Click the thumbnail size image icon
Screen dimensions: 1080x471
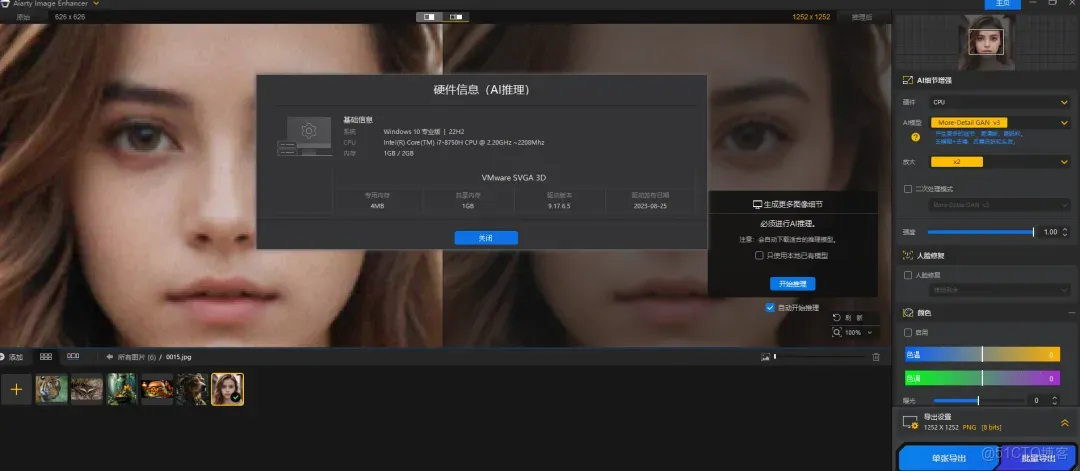(765, 357)
